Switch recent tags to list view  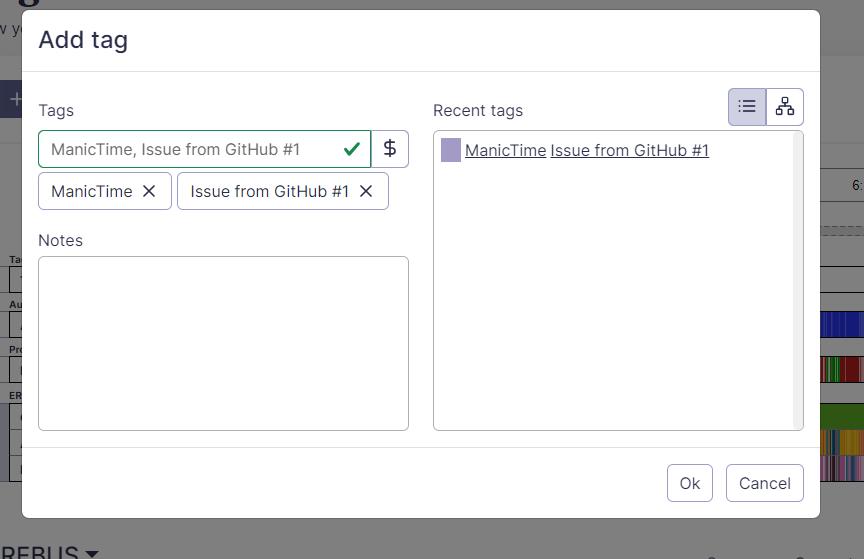(x=747, y=107)
